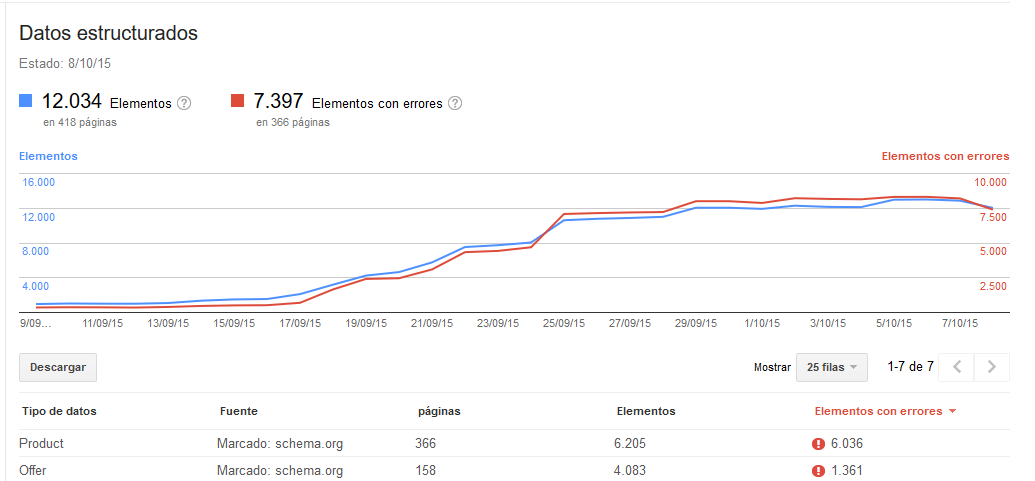Click Marcado: schema.org in Offer row
The image size is (1035, 481).
(x=280, y=471)
